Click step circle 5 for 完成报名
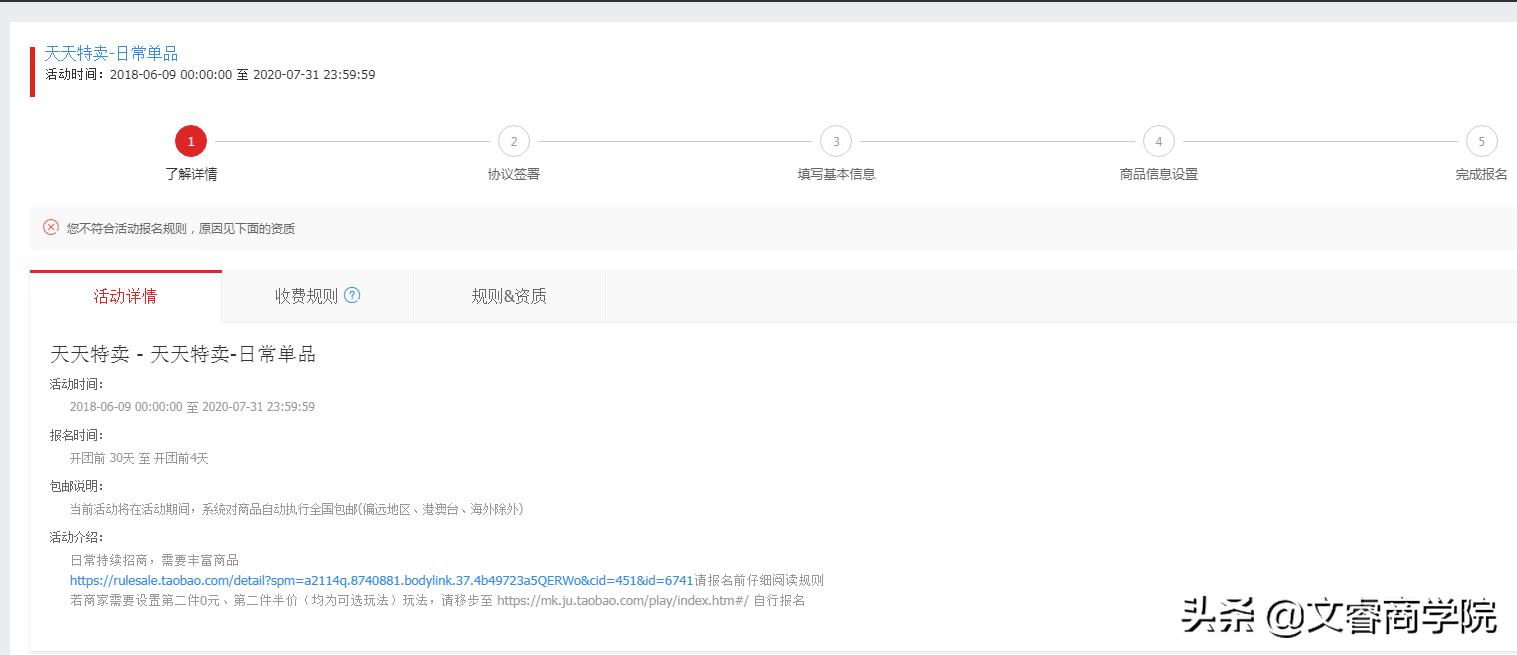The height and width of the screenshot is (655, 1517). click(1481, 141)
